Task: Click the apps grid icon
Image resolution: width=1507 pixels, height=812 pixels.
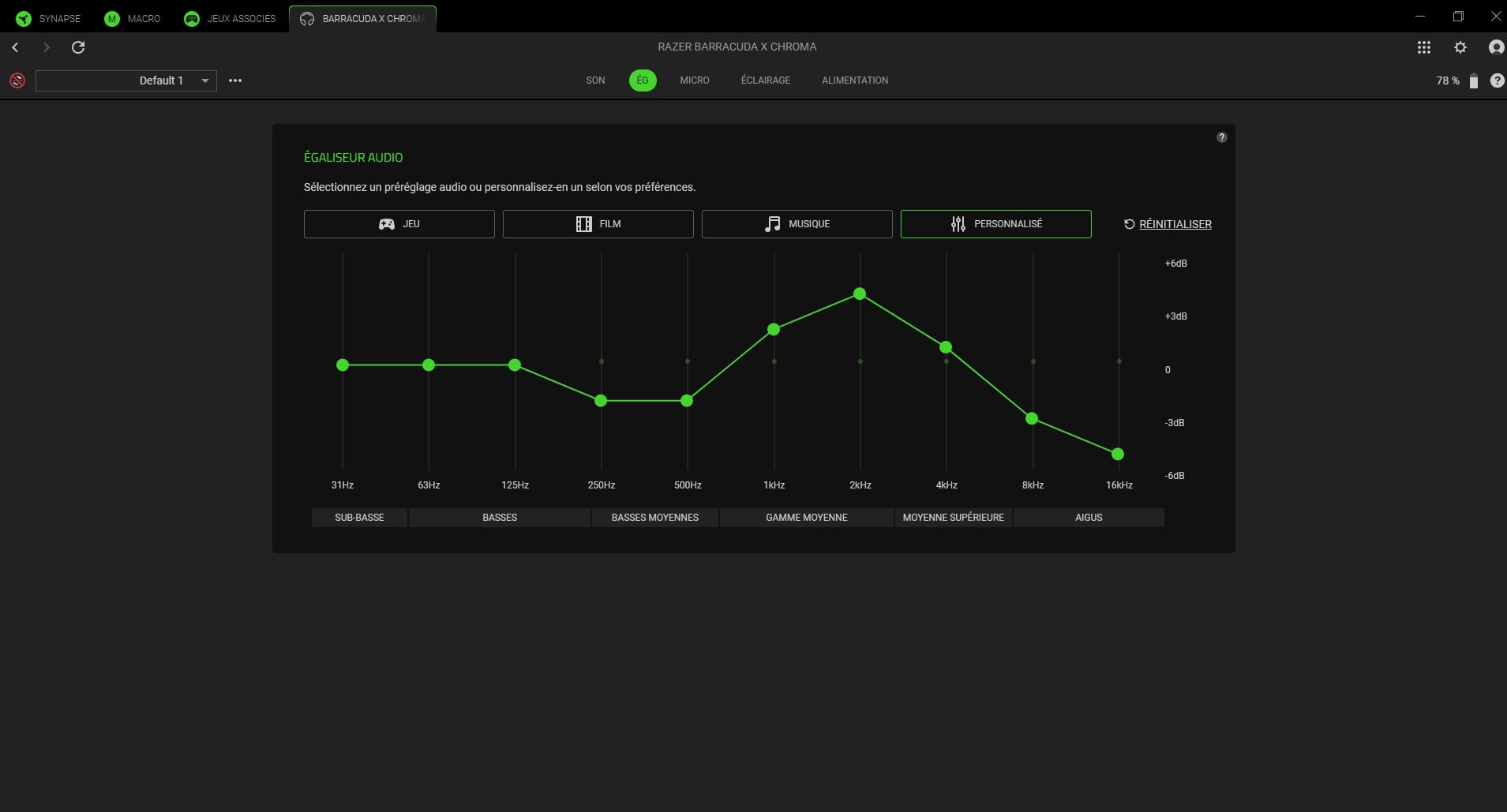Action: coord(1424,47)
